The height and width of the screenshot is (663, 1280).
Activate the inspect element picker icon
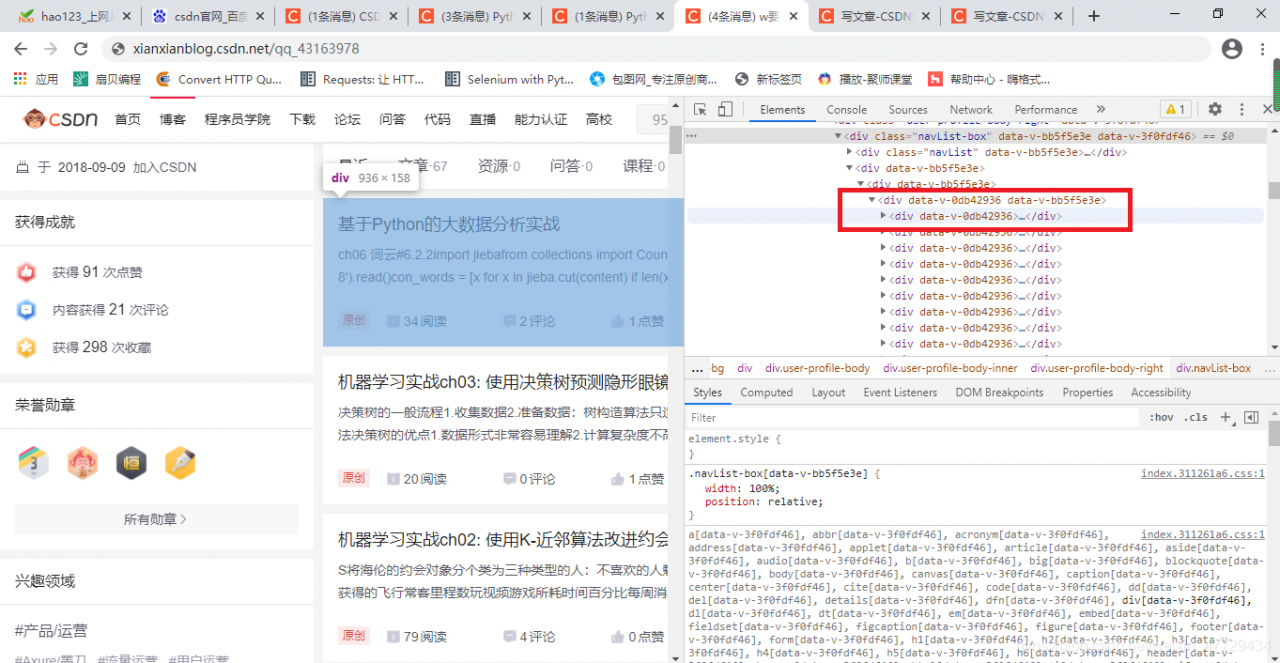pyautogui.click(x=701, y=110)
